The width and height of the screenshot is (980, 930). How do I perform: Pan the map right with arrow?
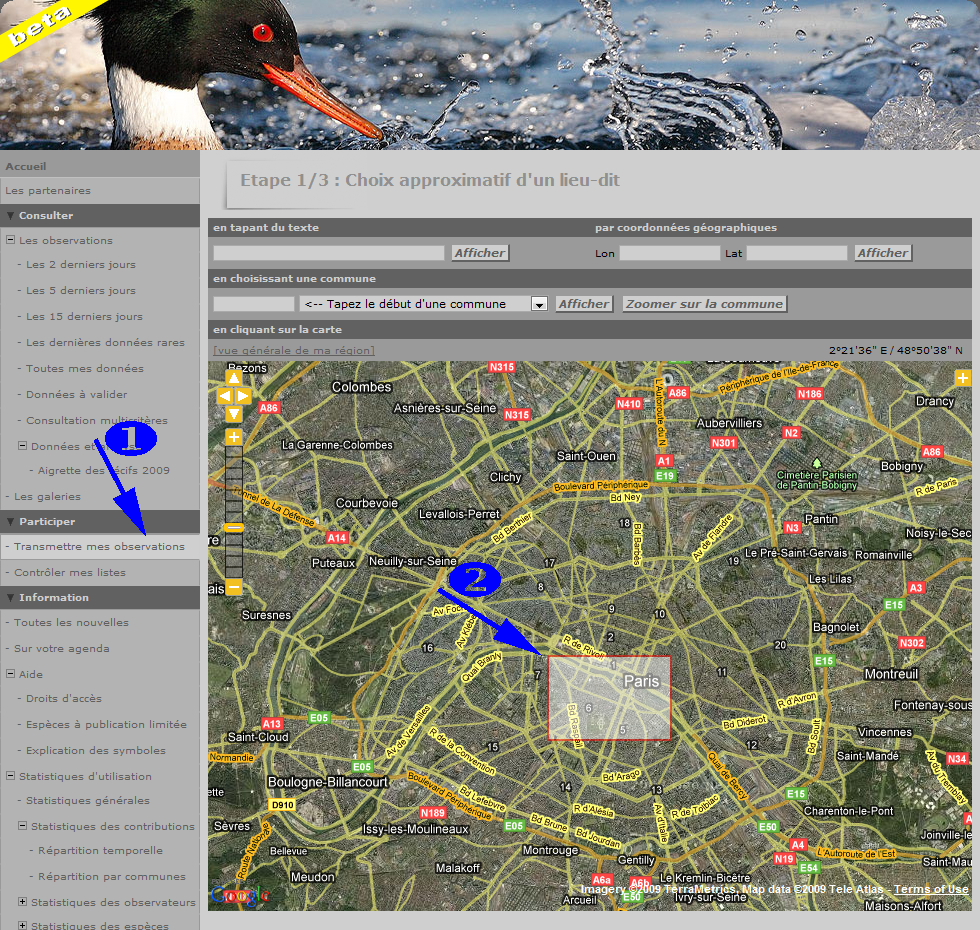click(x=243, y=396)
